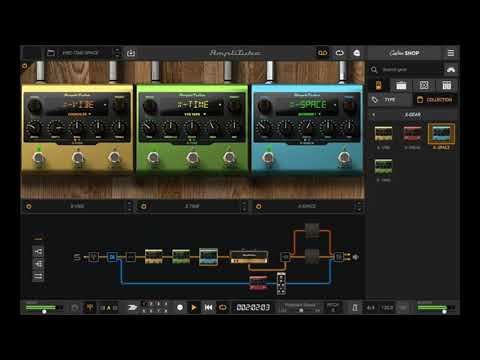Open X-VIBE slot options arrows
The width and height of the screenshot is (480, 360).
130,206
